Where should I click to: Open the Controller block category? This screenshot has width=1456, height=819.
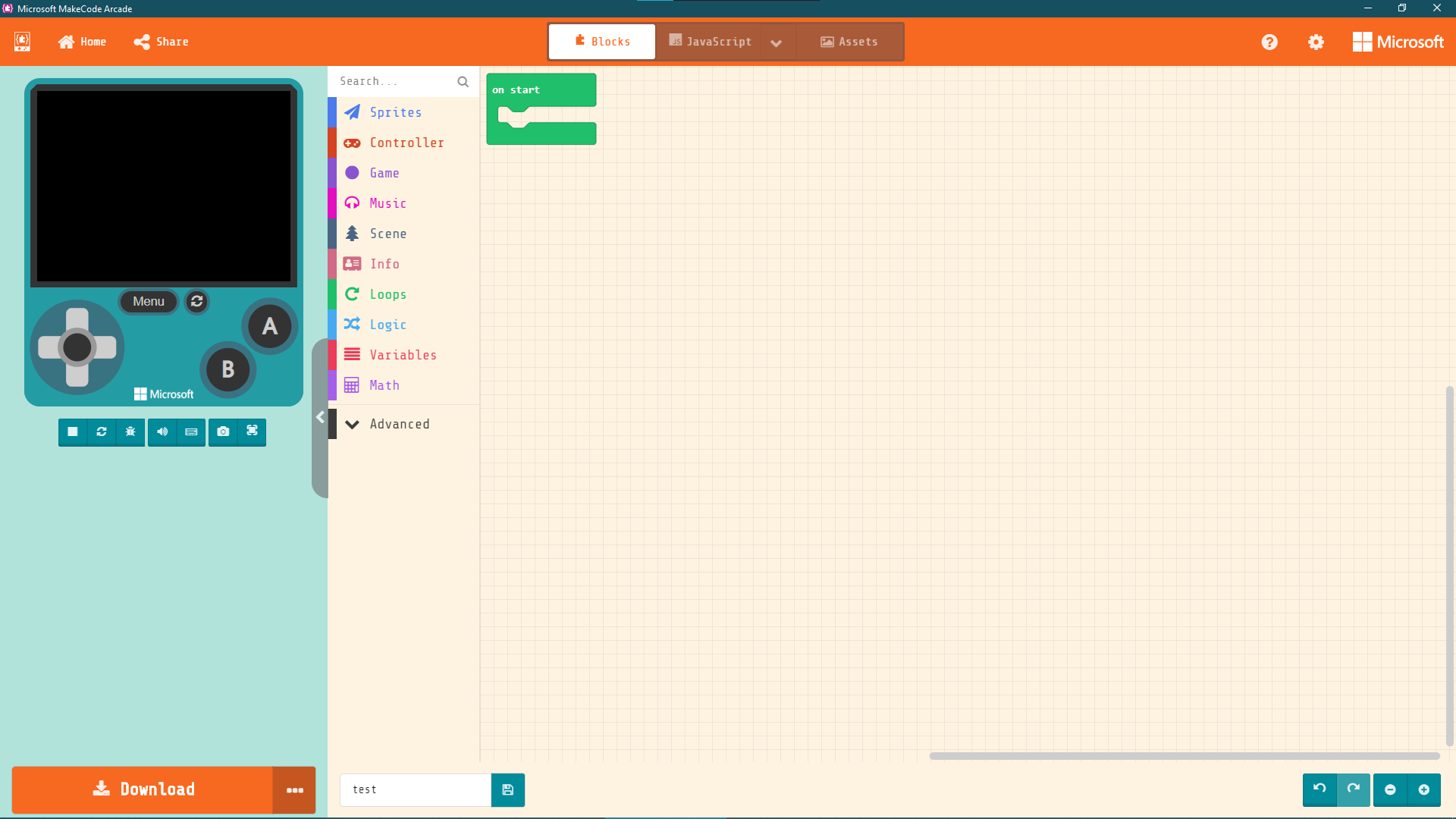point(403,143)
